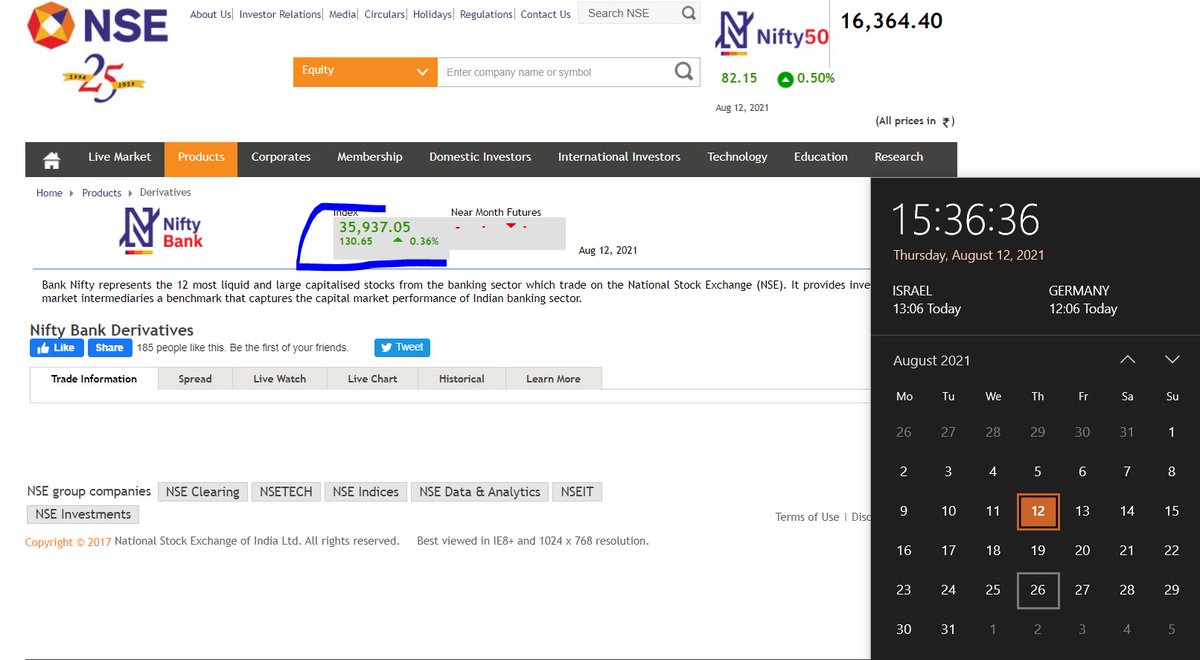
Task: Open Corporates menu
Action: [281, 157]
